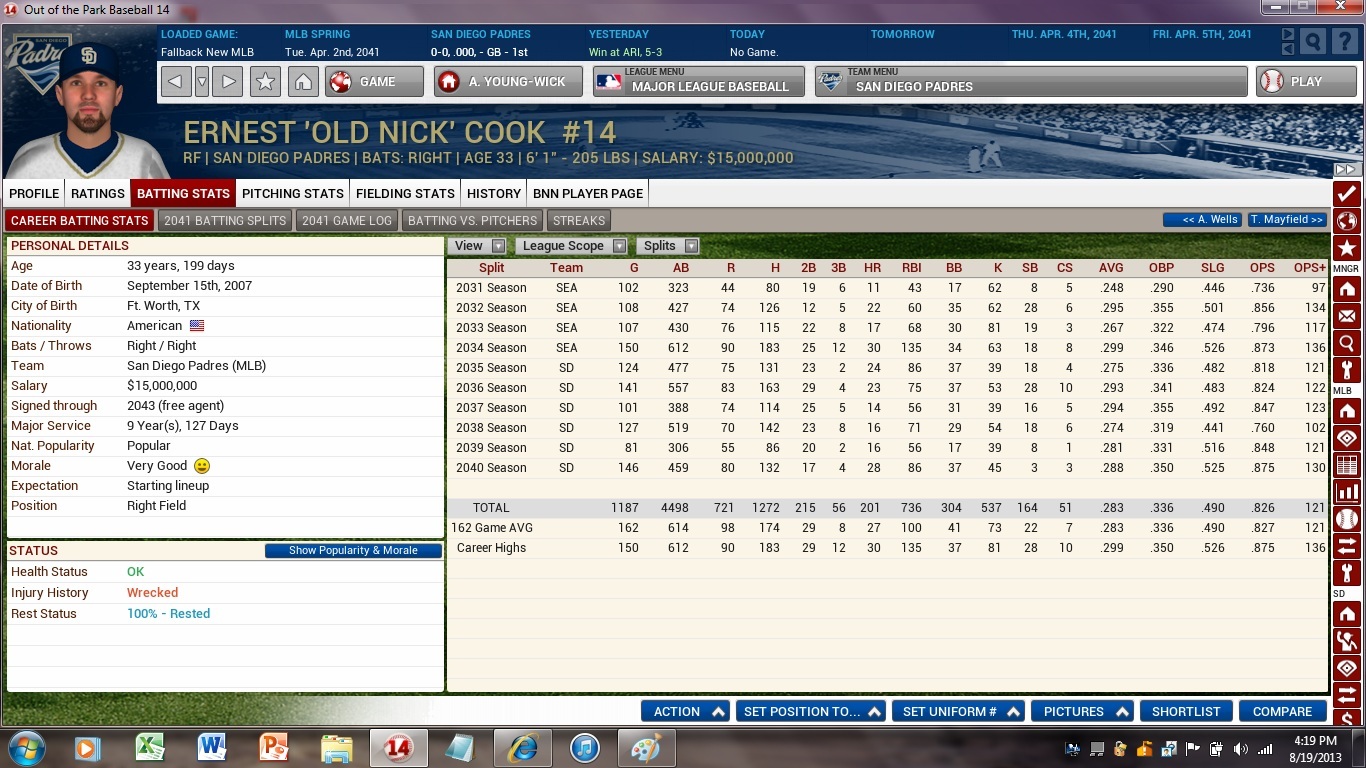Click the star bookmark icon

coord(265,82)
